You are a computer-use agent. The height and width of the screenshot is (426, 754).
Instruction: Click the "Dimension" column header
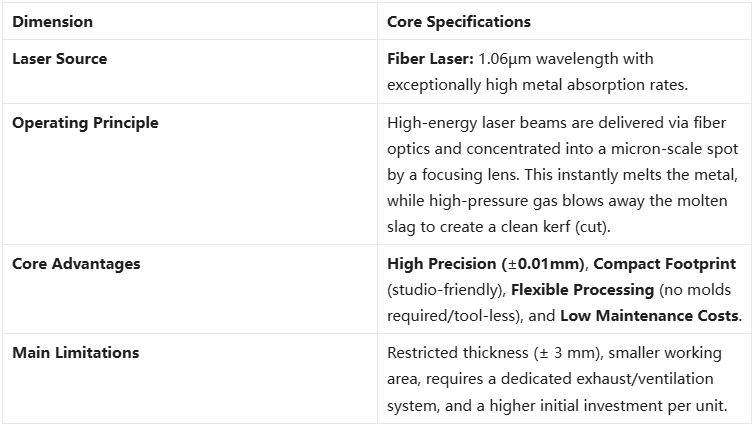click(x=52, y=21)
